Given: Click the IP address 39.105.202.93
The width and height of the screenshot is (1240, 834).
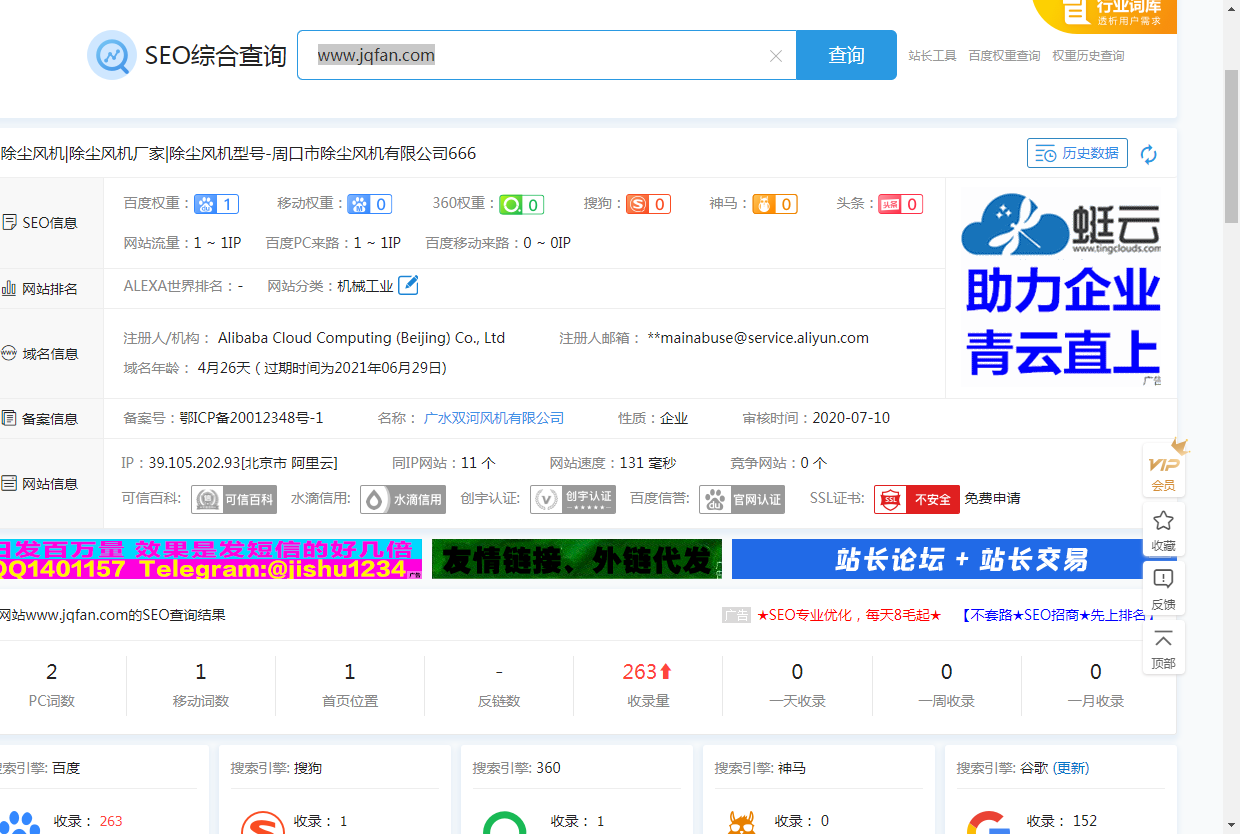Looking at the screenshot, I should pyautogui.click(x=193, y=463).
